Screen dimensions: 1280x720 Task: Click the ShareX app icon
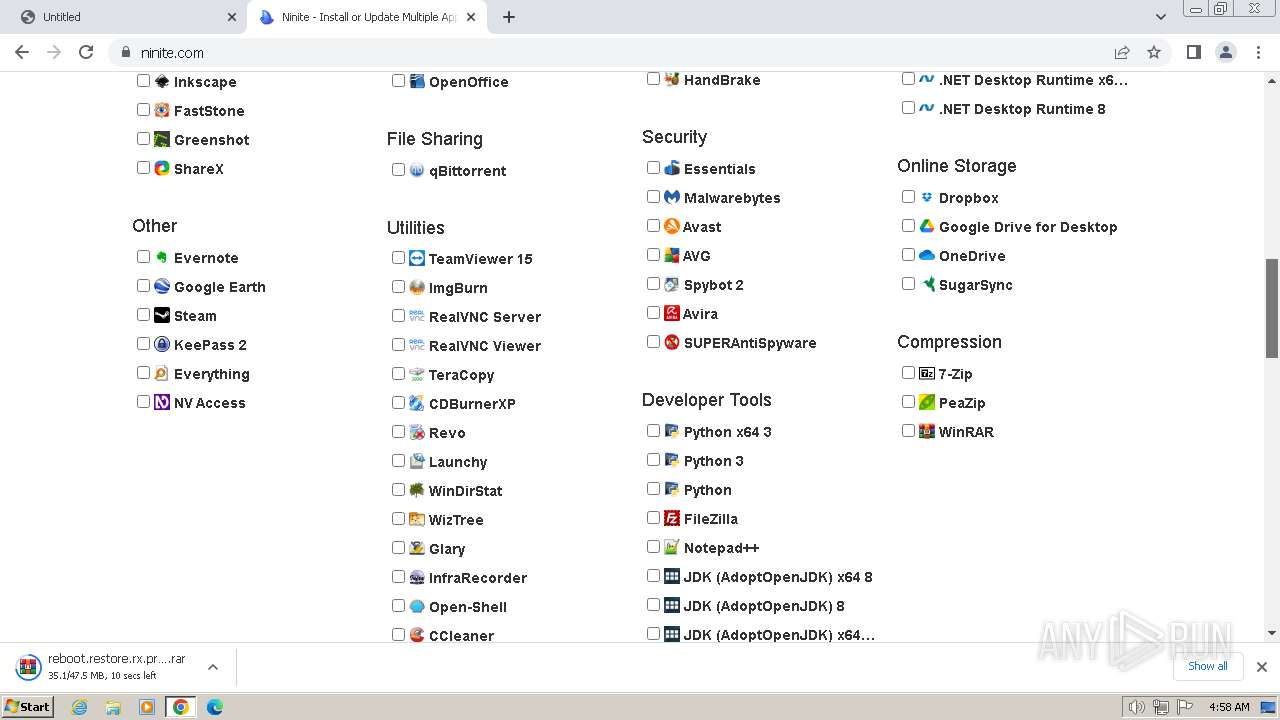click(x=162, y=168)
